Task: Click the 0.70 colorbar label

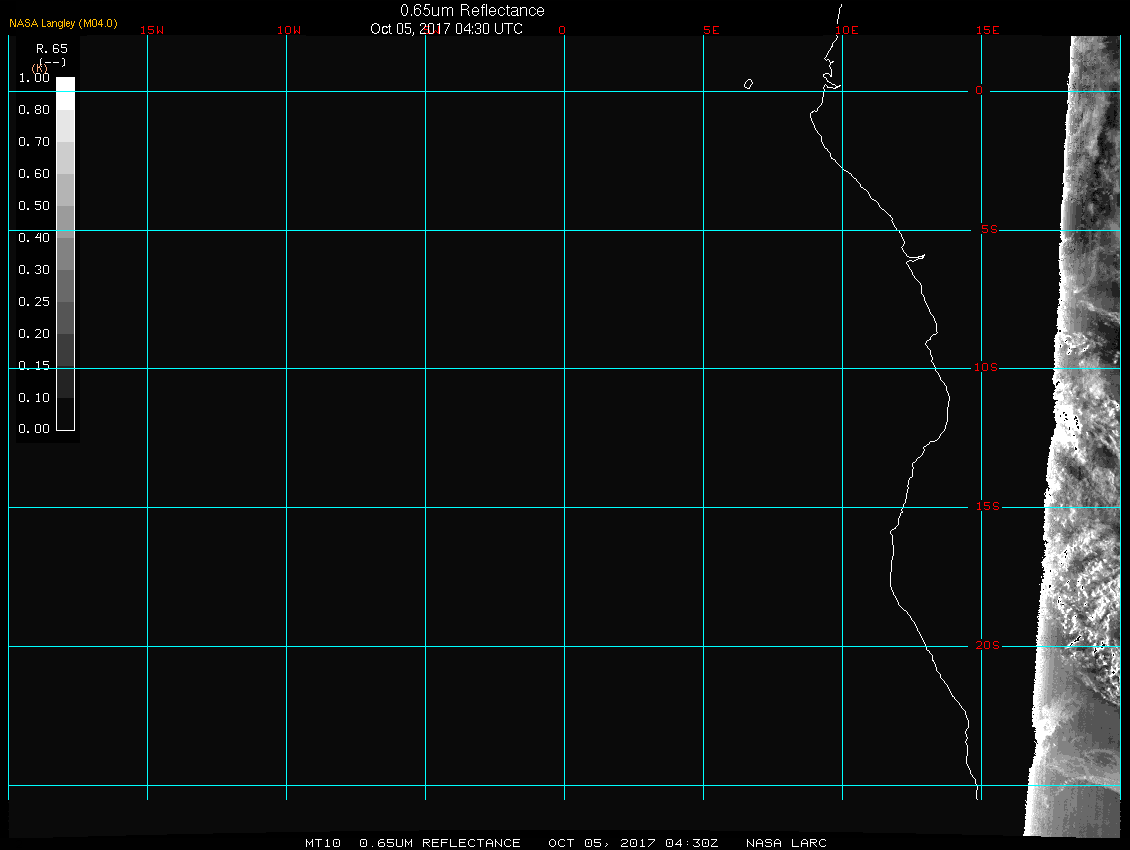Action: 34,141
